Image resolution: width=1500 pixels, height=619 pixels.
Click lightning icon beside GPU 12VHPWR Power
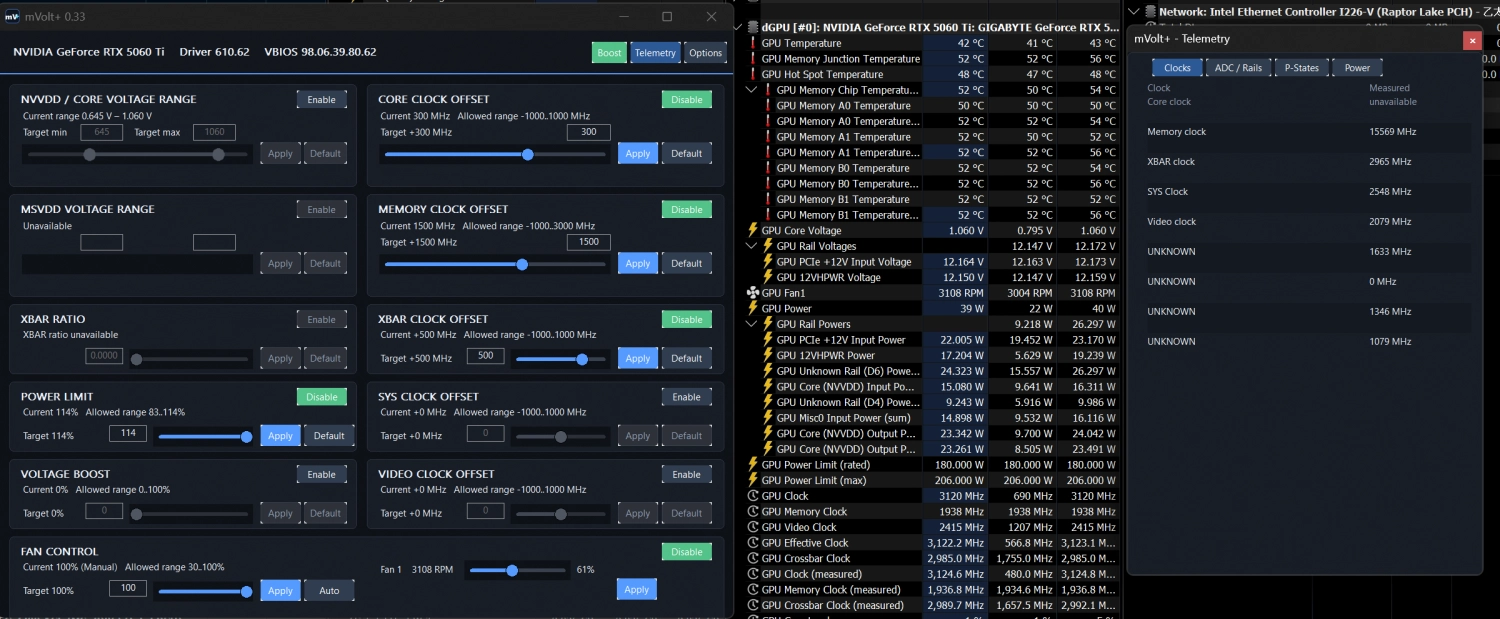(768, 355)
